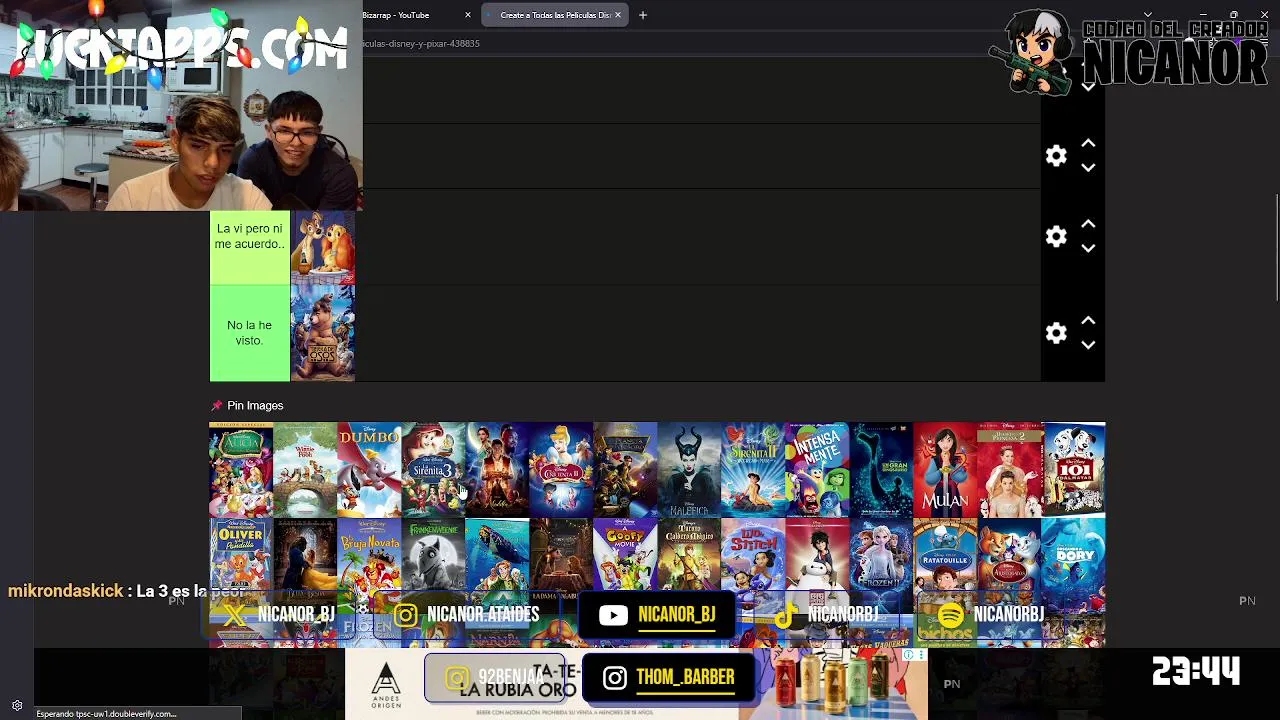Select the 'Create a Todas las Peliculas' tab
This screenshot has height=720, width=1280.
tap(555, 15)
